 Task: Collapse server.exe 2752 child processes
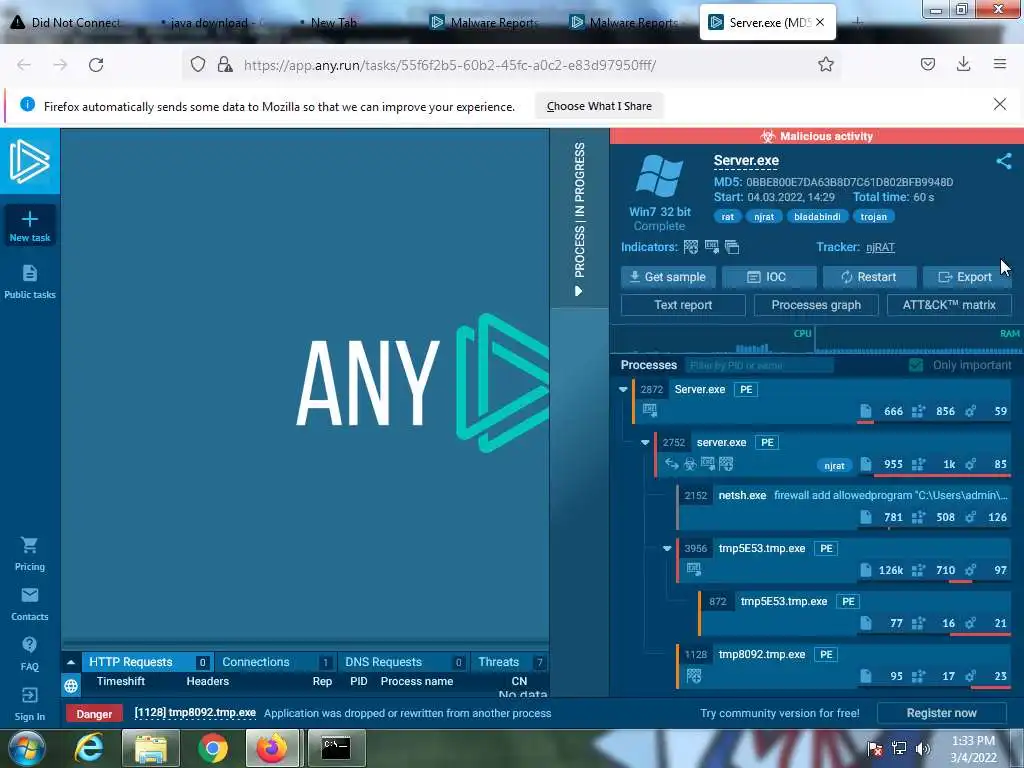[x=645, y=442]
